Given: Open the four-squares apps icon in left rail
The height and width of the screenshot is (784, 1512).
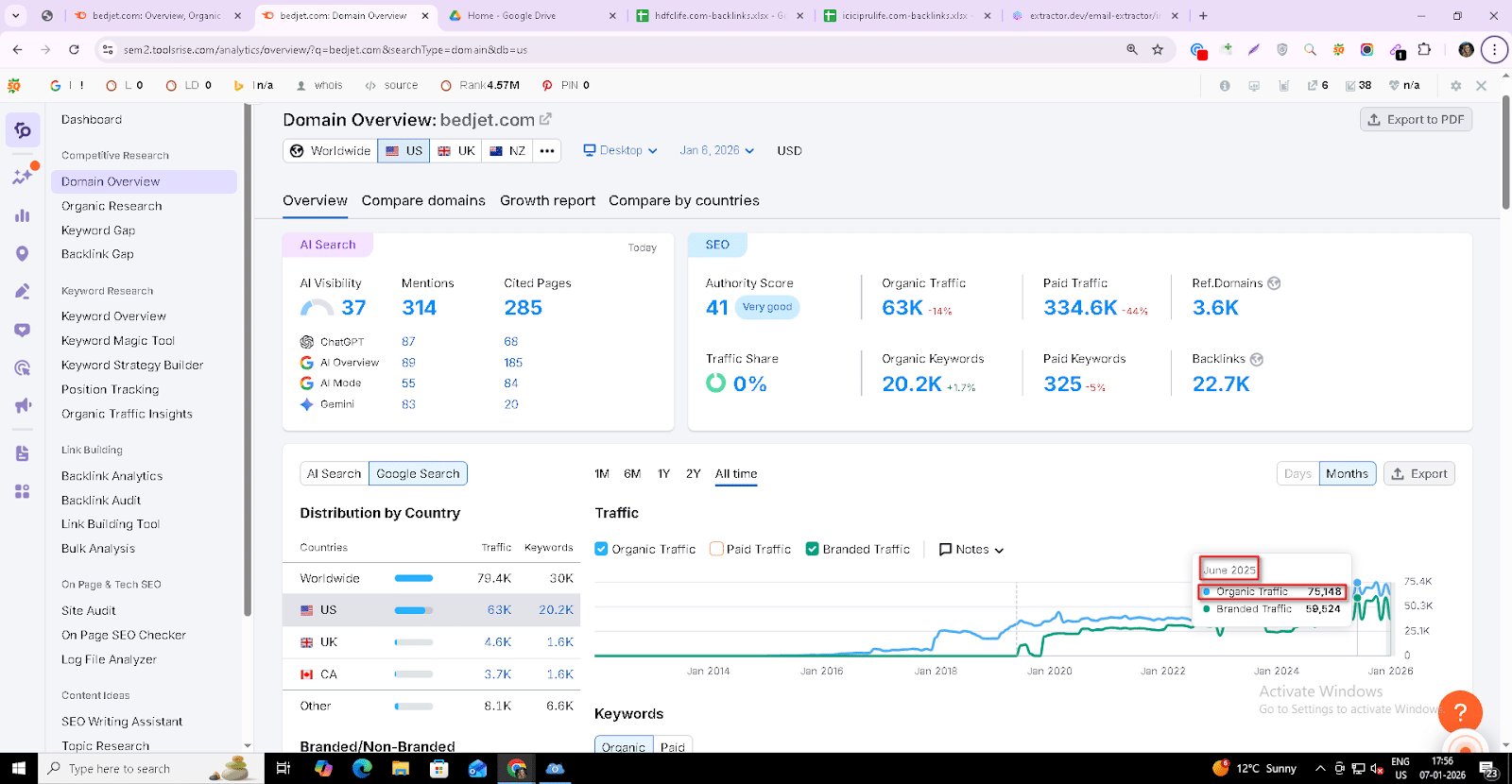Looking at the screenshot, I should pyautogui.click(x=23, y=491).
